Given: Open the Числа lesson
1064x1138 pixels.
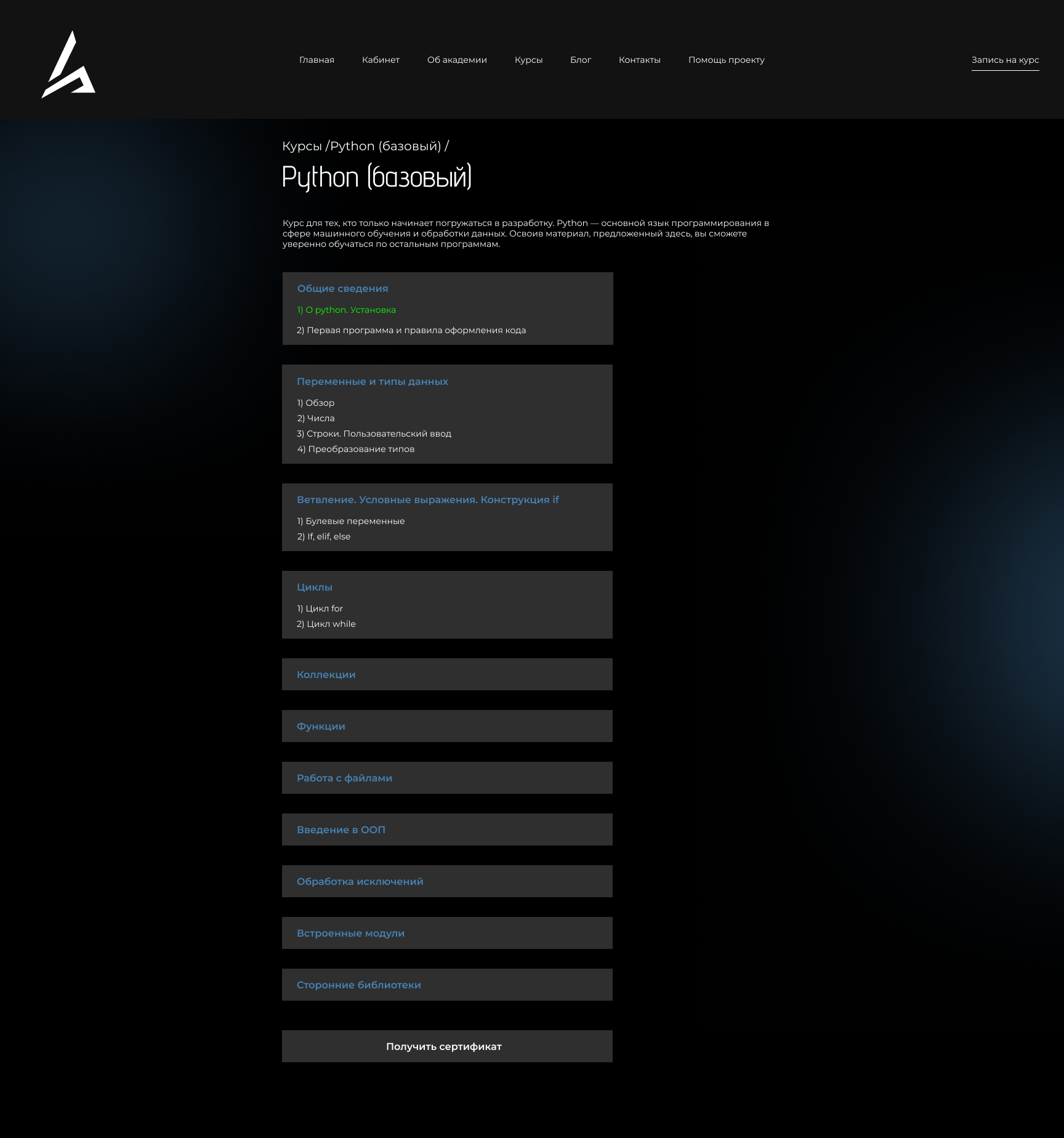Looking at the screenshot, I should tap(316, 418).
